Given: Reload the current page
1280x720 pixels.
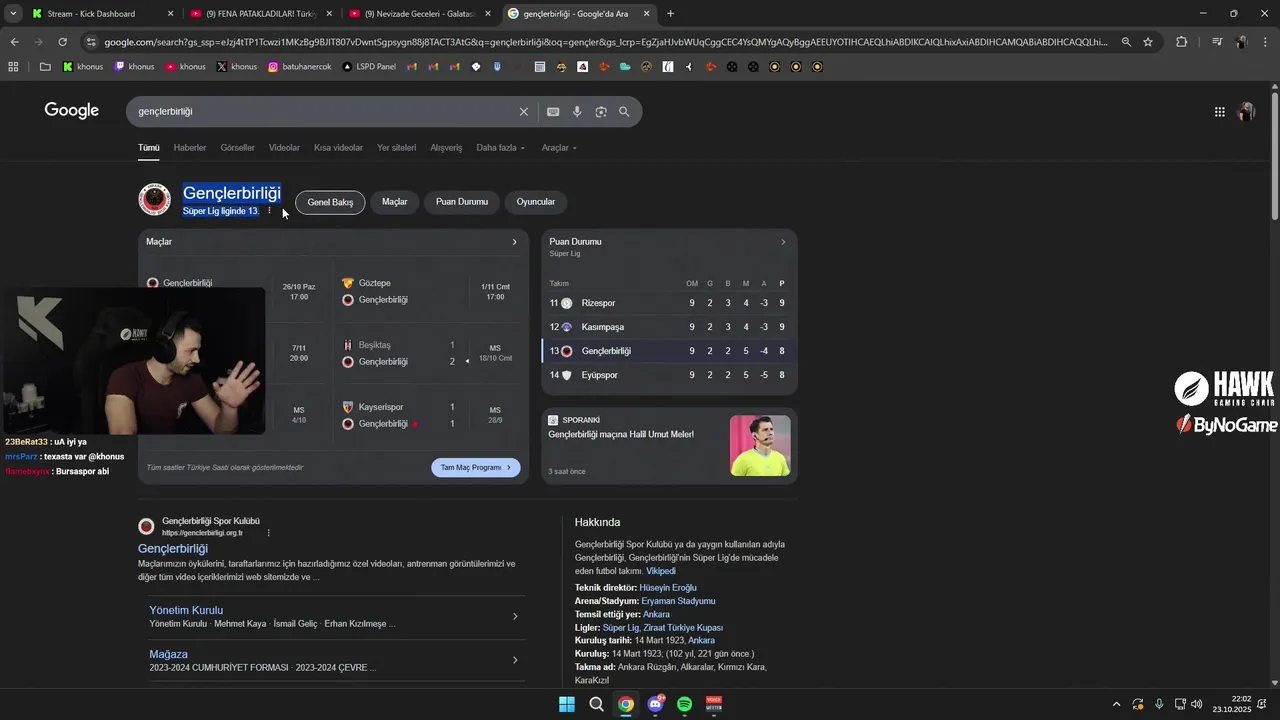Looking at the screenshot, I should point(62,42).
